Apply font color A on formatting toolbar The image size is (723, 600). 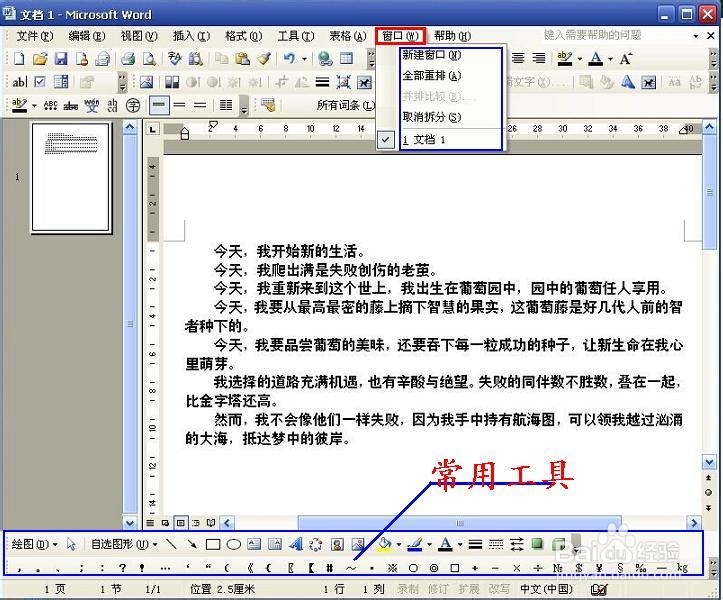(596, 59)
